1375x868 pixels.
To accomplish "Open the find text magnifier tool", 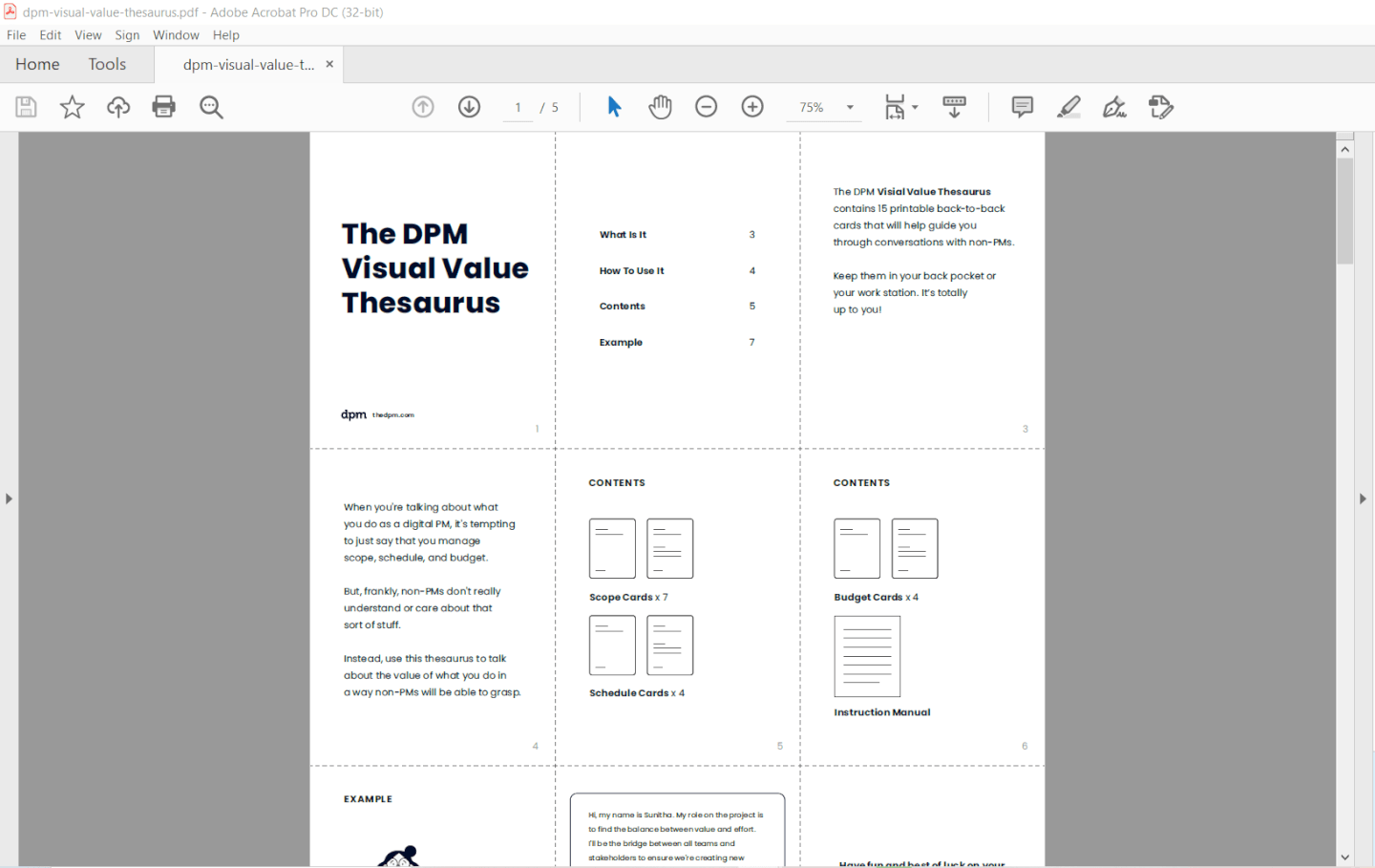I will (x=211, y=107).
